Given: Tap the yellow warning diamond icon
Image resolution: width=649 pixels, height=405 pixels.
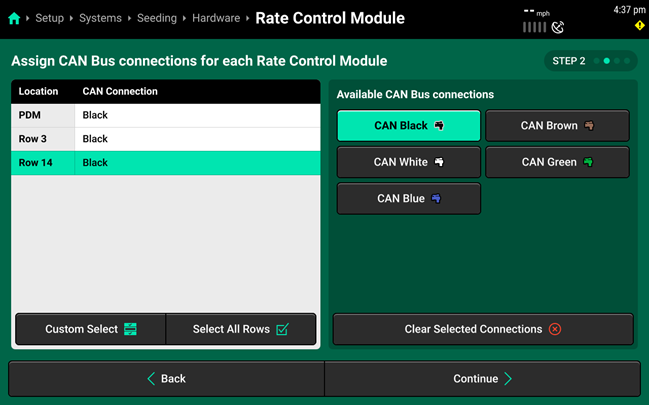Looking at the screenshot, I should (639, 26).
